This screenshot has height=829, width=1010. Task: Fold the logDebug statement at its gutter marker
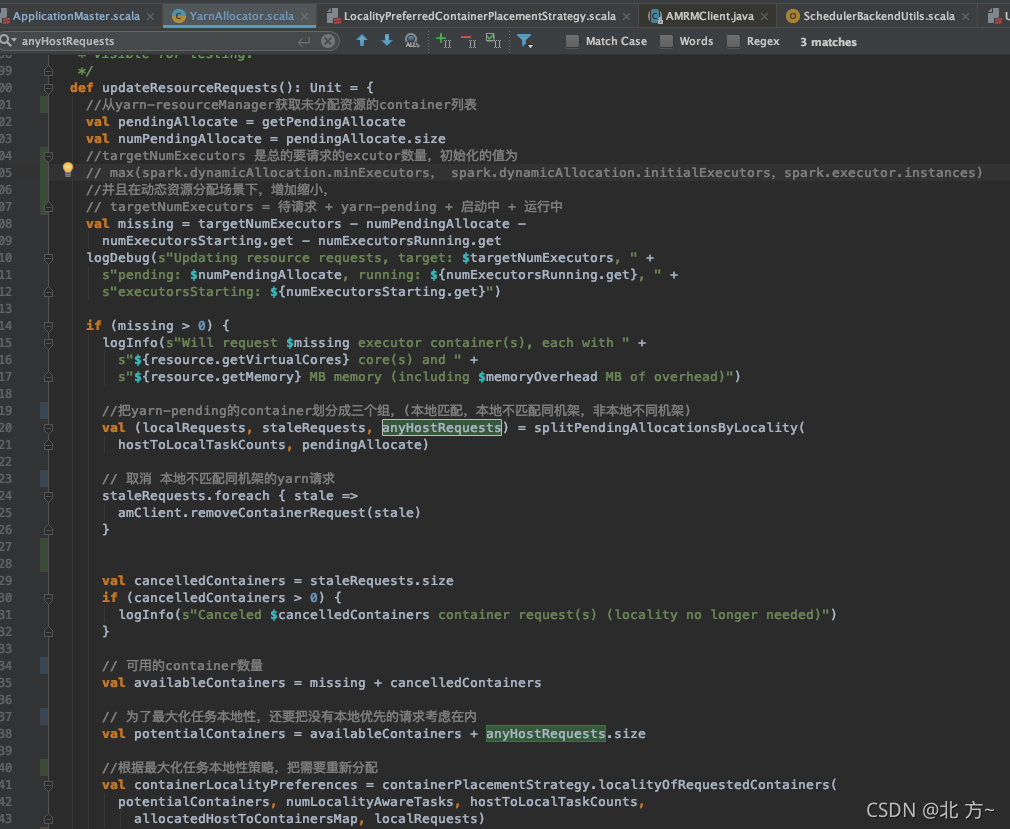[x=48, y=258]
